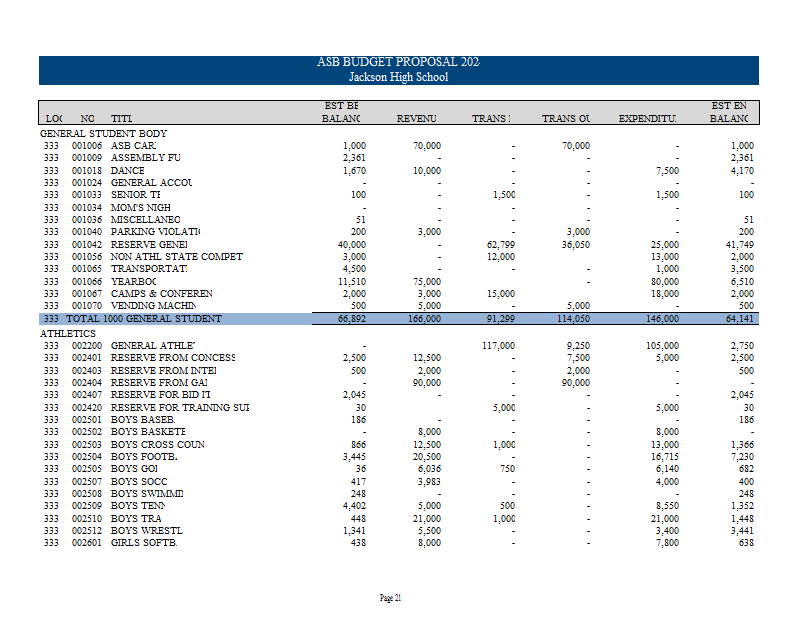Select RESERVE FROM CONCESS row title
Viewport: 800px width, 618px height.
[x=173, y=358]
